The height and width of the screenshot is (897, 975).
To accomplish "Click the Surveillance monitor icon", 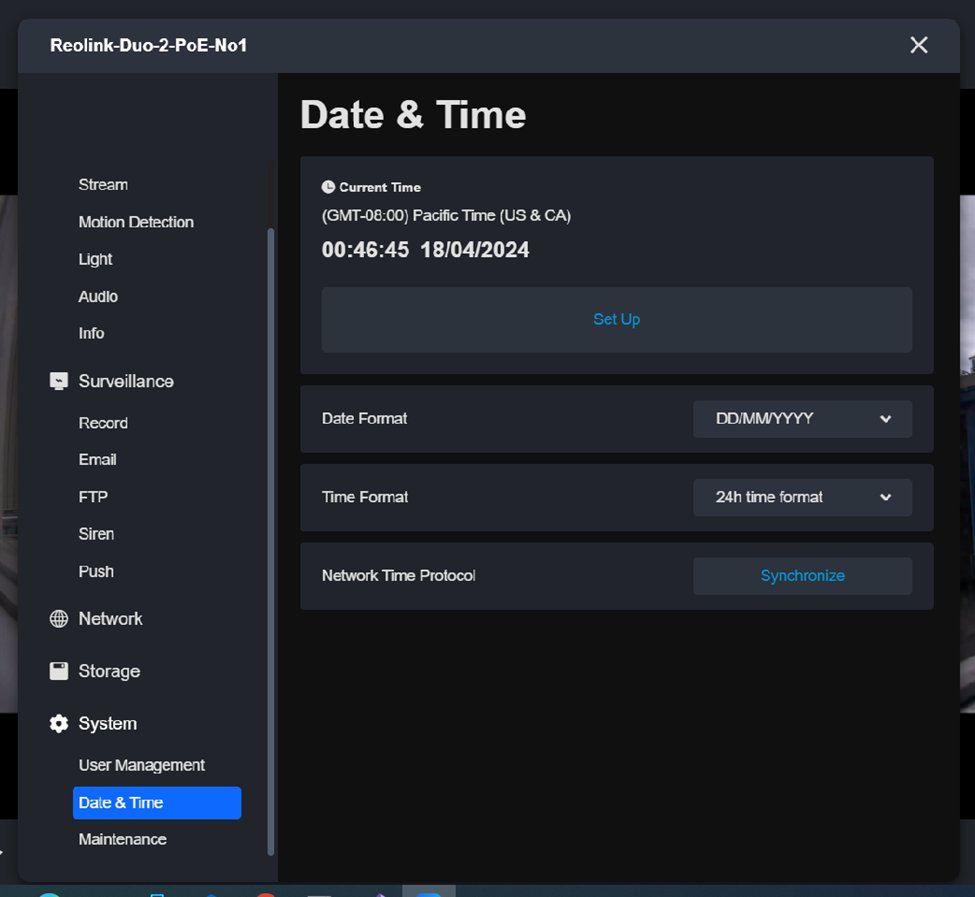I will point(58,381).
